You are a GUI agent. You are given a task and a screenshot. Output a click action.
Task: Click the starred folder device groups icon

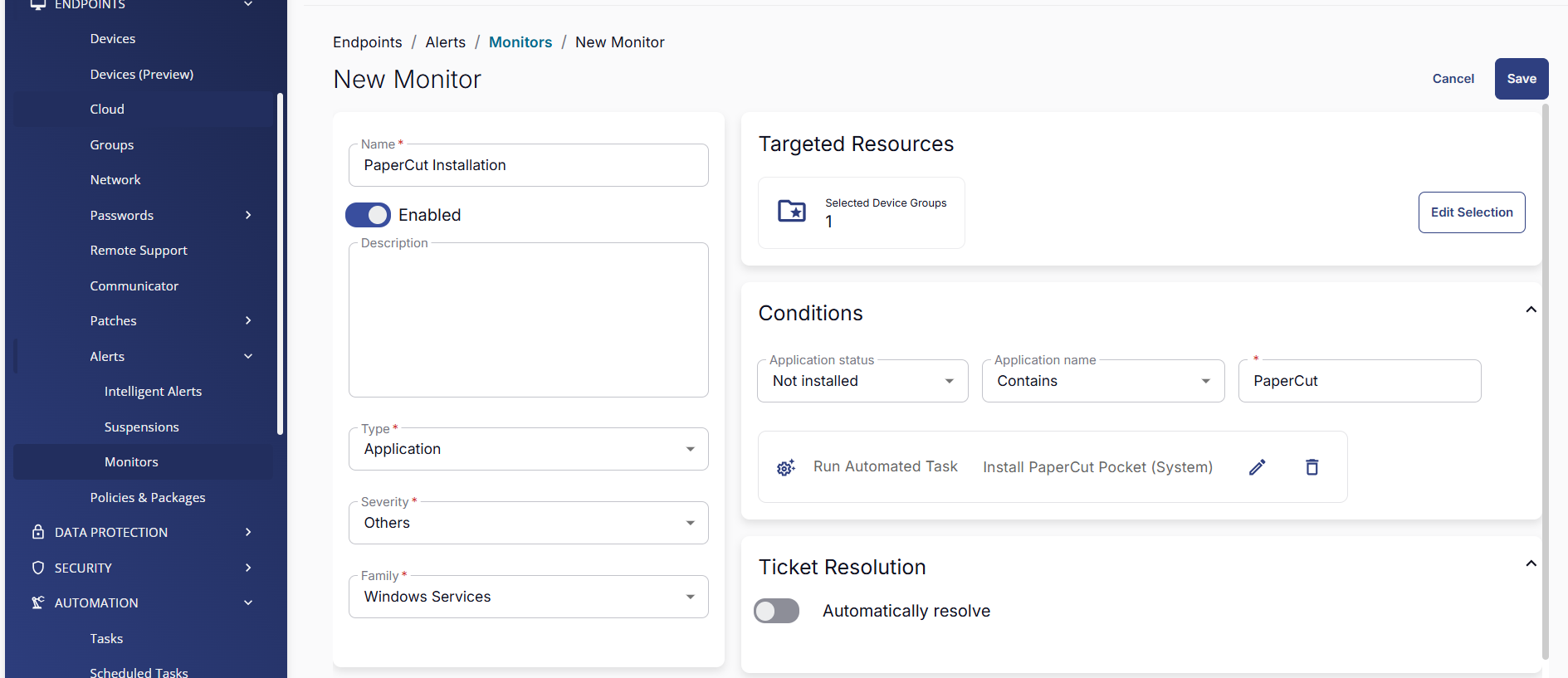[x=792, y=211]
